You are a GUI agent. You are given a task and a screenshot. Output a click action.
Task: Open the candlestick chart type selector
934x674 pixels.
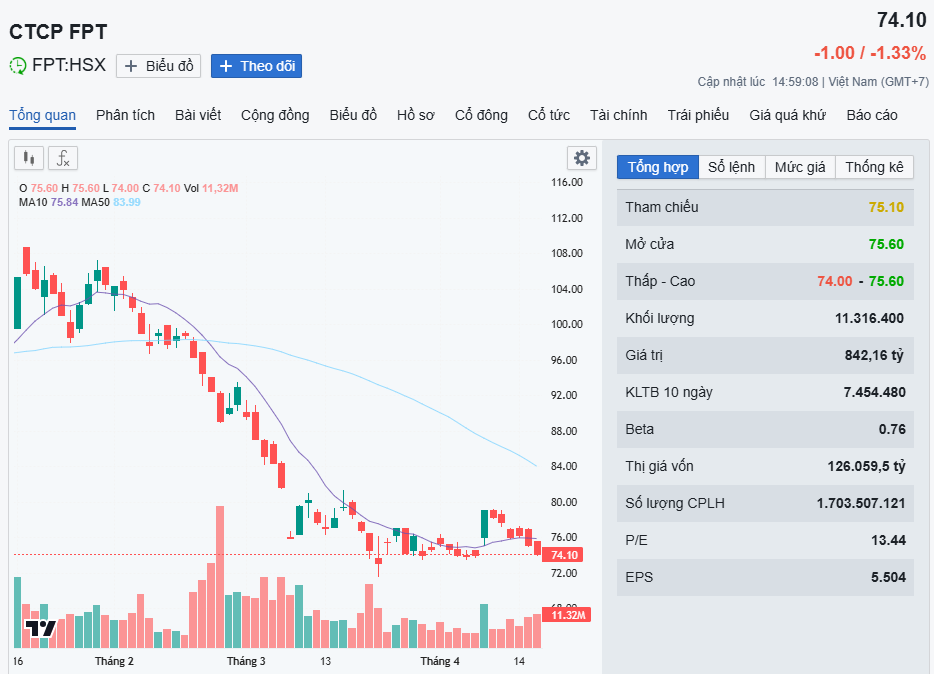click(28, 158)
